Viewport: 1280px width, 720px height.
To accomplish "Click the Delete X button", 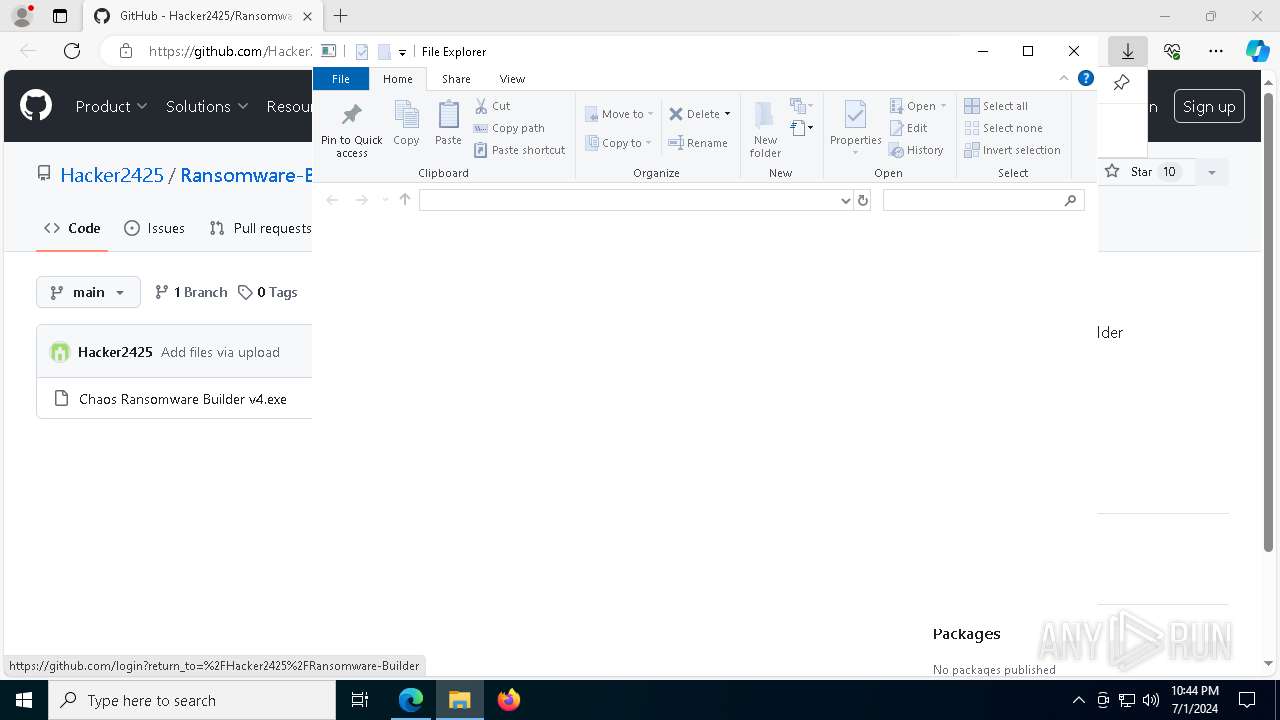I will point(694,114).
